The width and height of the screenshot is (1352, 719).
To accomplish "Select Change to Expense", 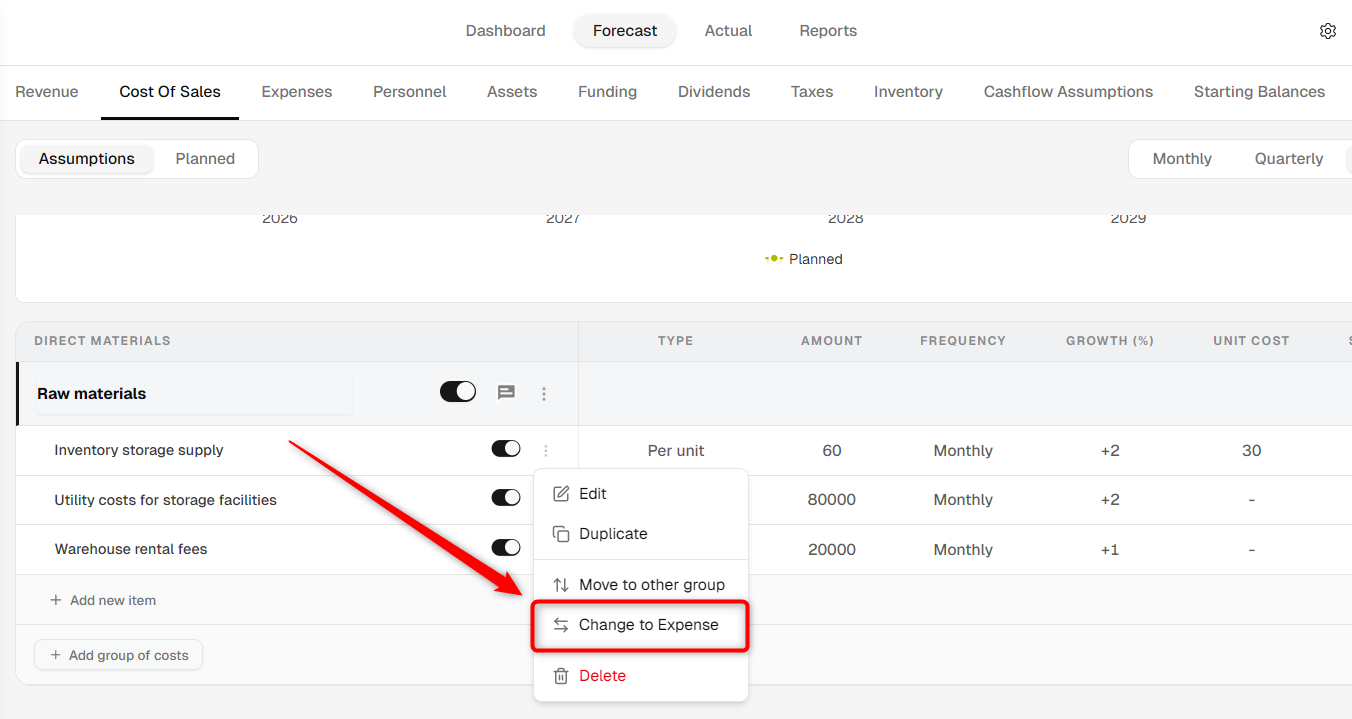I will click(x=641, y=625).
